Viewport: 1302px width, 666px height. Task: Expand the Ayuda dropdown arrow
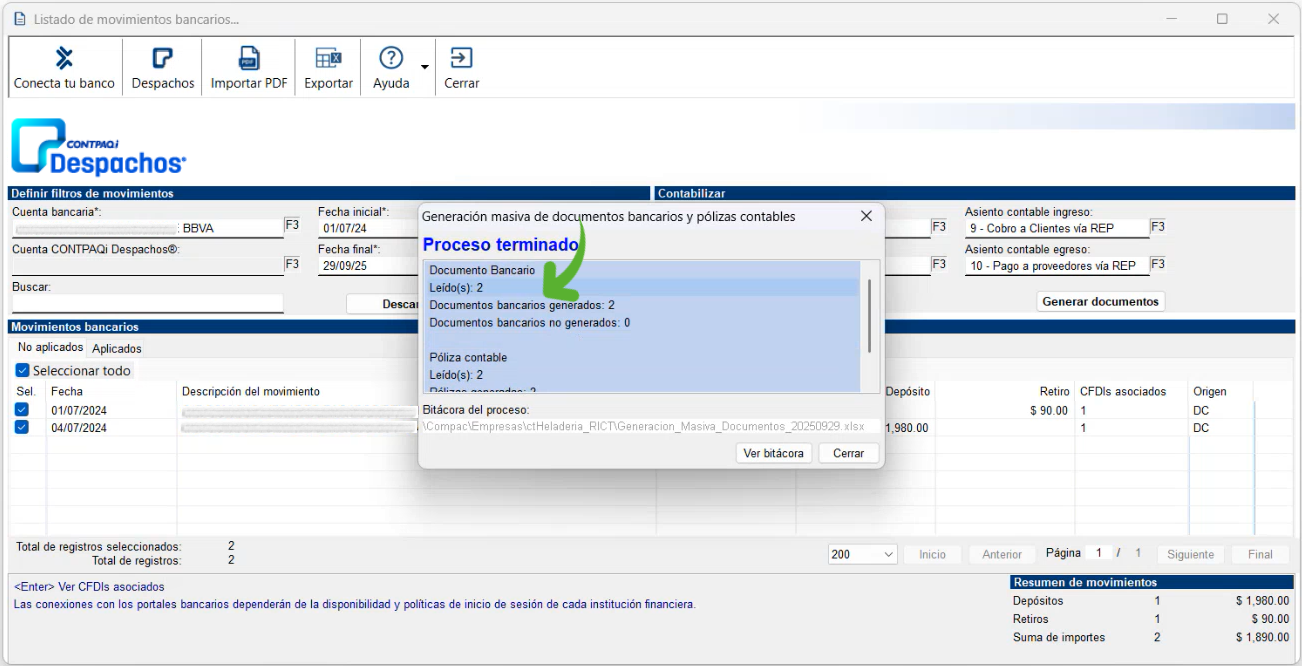424,68
